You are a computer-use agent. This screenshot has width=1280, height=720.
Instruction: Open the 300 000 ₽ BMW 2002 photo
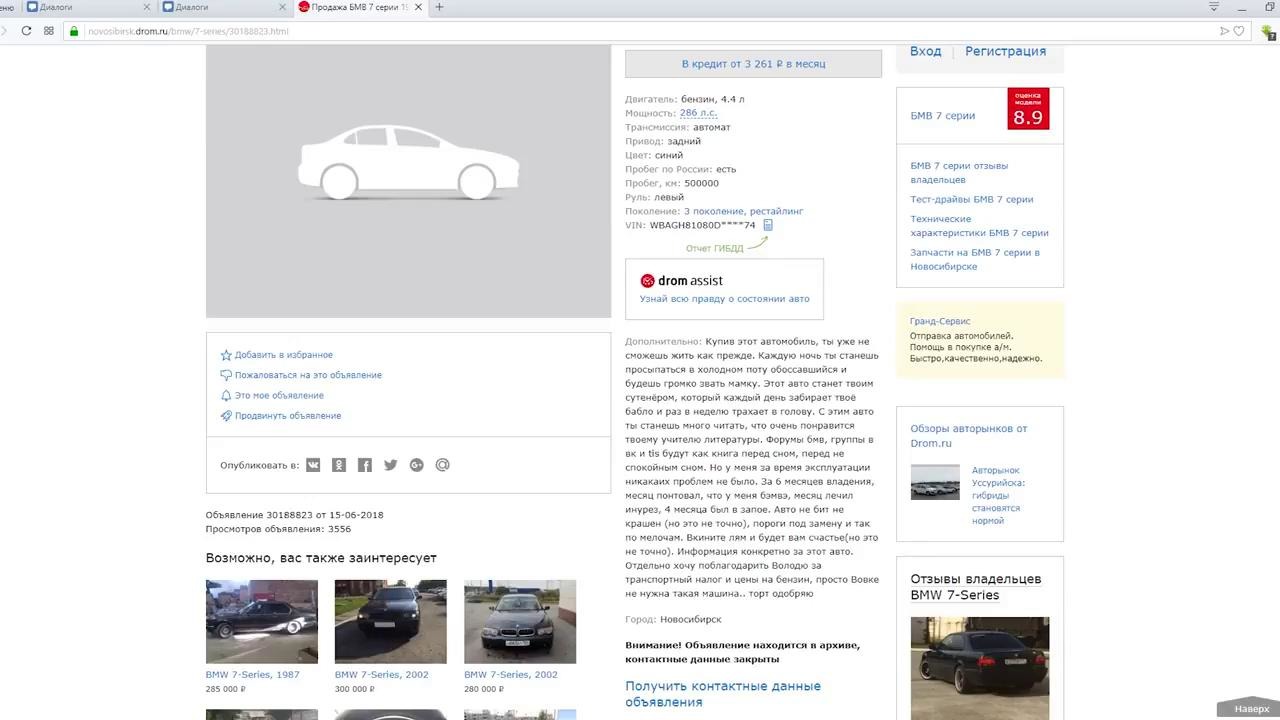tap(391, 621)
